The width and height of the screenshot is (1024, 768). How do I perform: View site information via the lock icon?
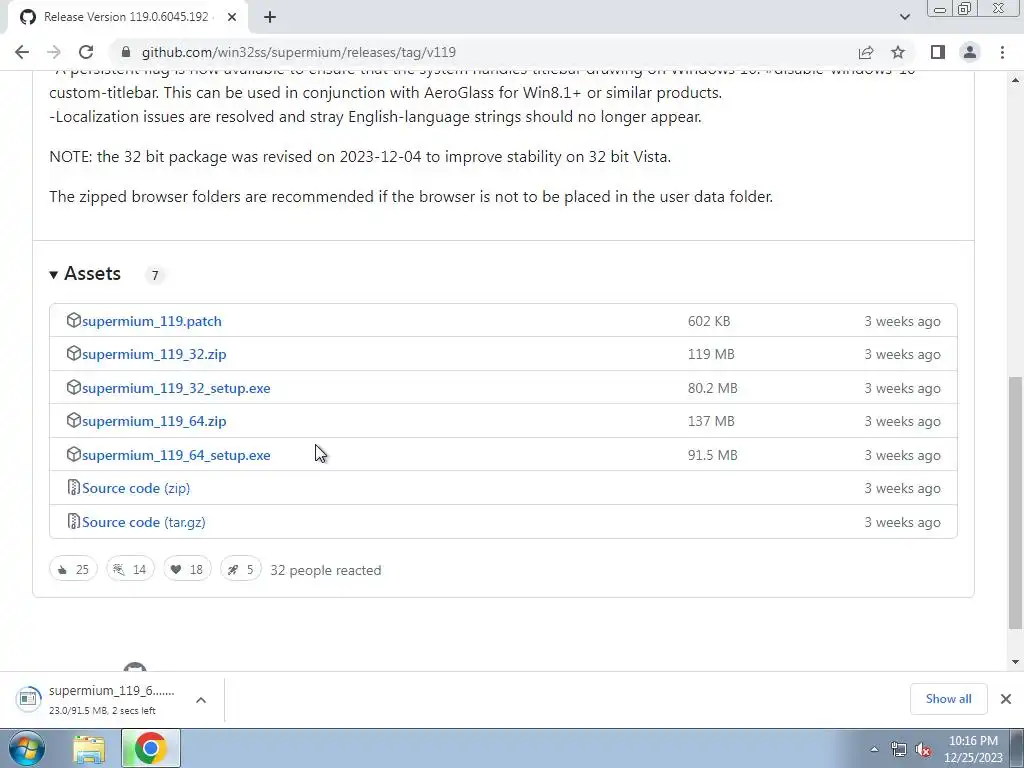pos(126,52)
